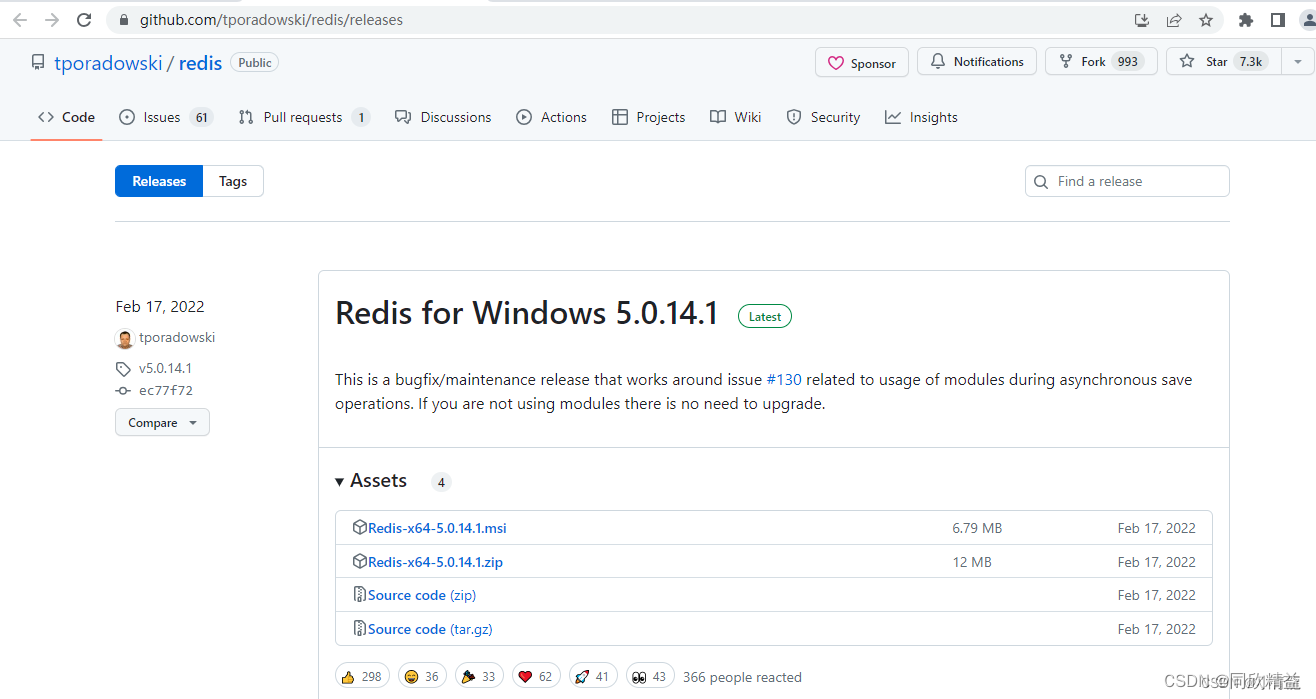Click the share page icon in address bar

1174,20
